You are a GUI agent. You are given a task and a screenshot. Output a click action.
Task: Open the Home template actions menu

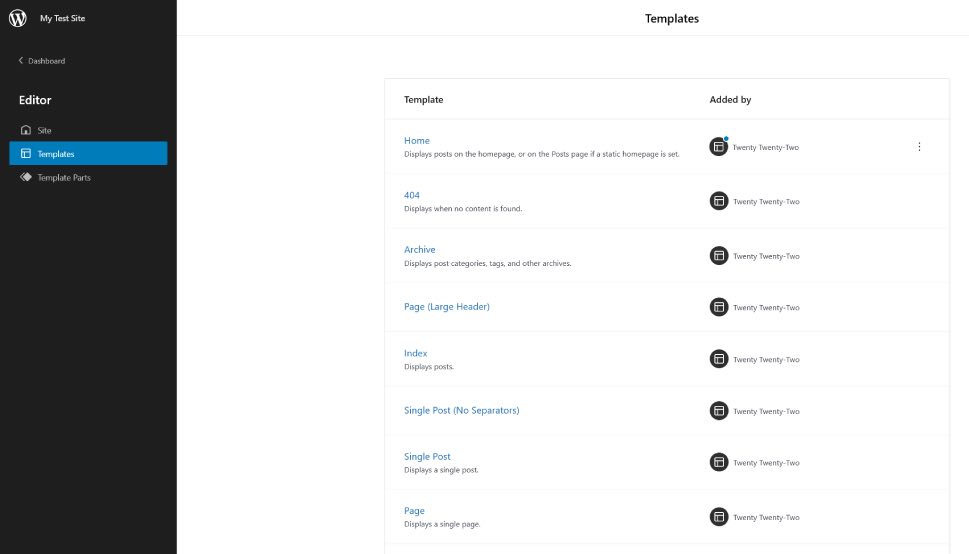pos(919,147)
